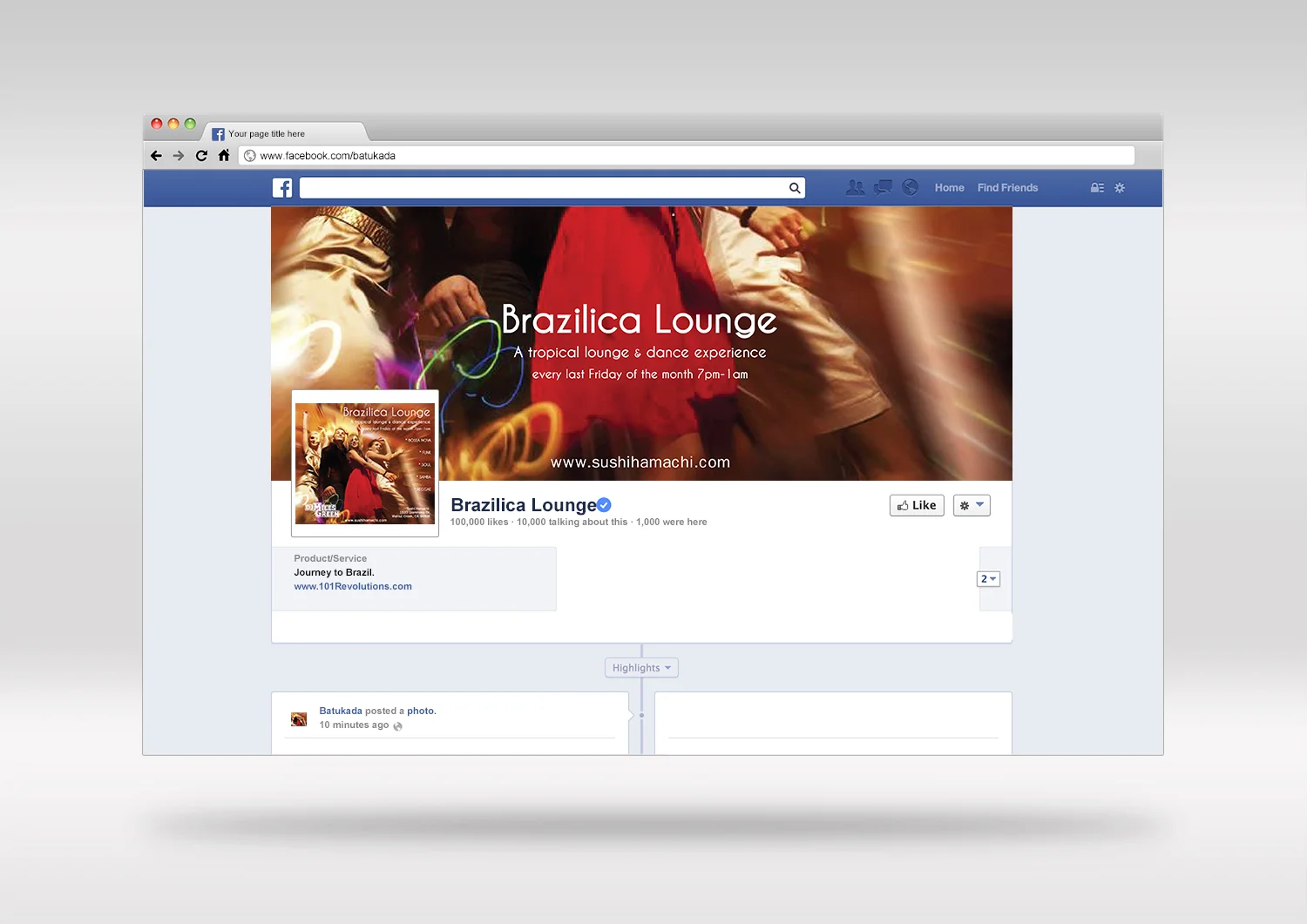Click the '10 minutes ago' timestamp
This screenshot has height=924, width=1307.
tap(354, 725)
